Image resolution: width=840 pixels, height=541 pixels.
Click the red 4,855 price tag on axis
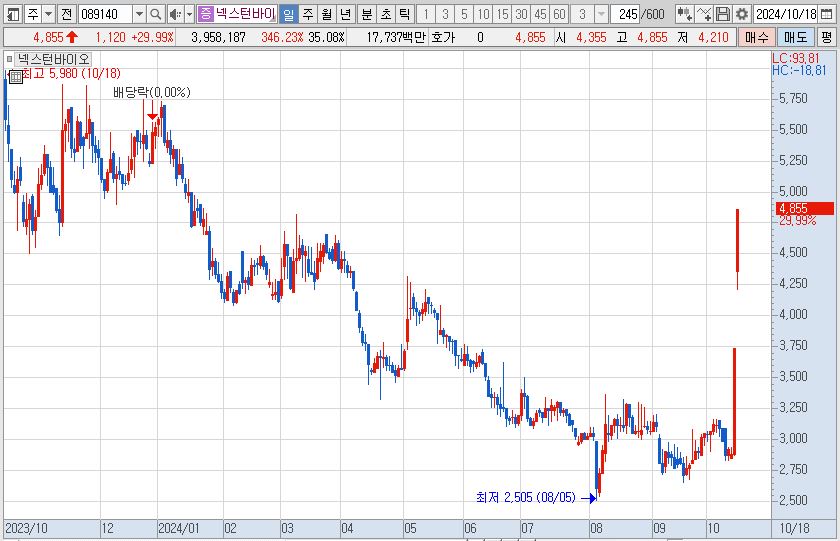805,208
